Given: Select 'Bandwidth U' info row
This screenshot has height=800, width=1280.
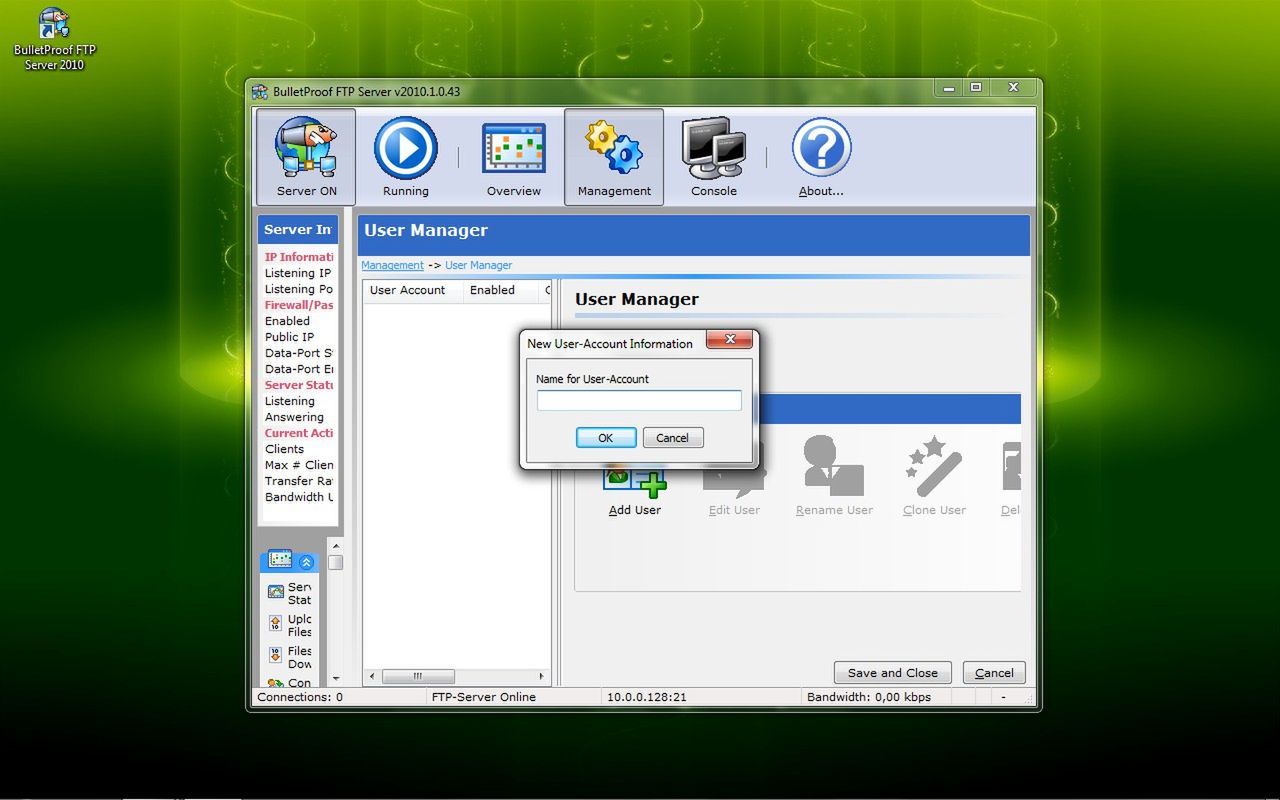Looking at the screenshot, I should click(x=299, y=497).
